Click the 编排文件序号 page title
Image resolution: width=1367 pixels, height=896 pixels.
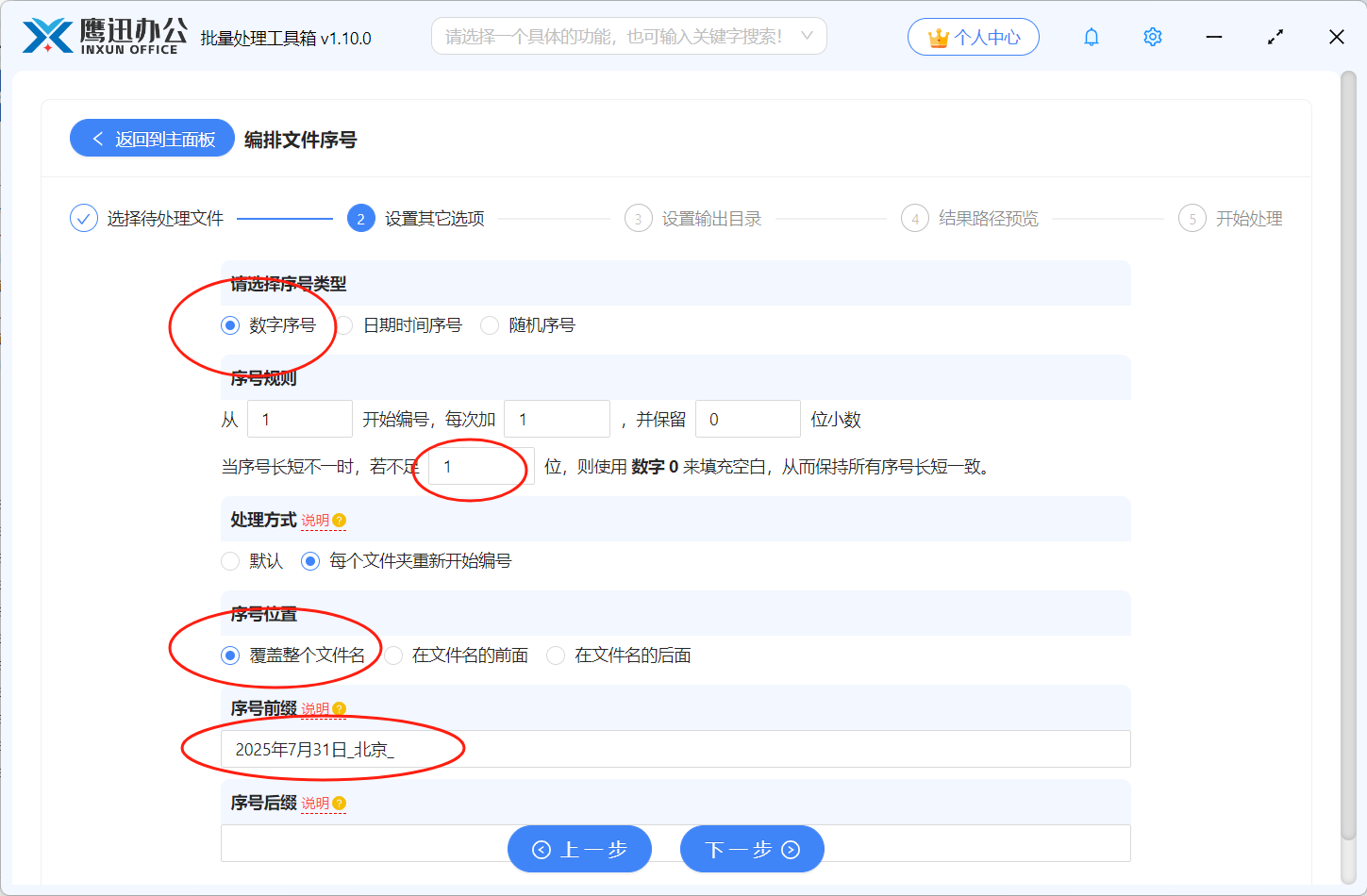pos(301,140)
